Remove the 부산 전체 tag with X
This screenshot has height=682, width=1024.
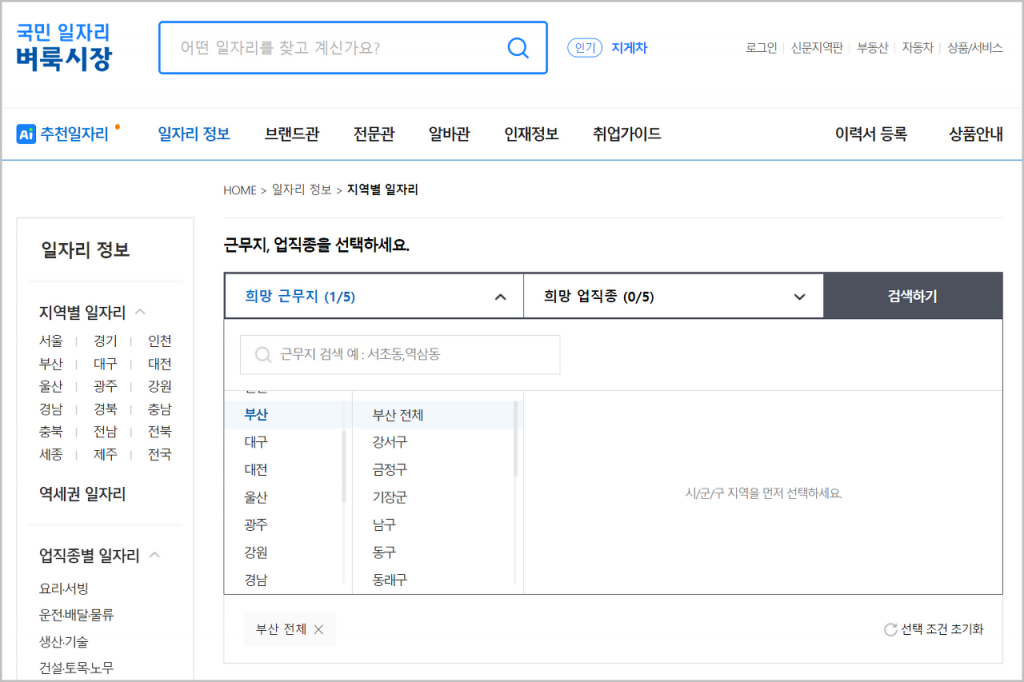point(319,629)
